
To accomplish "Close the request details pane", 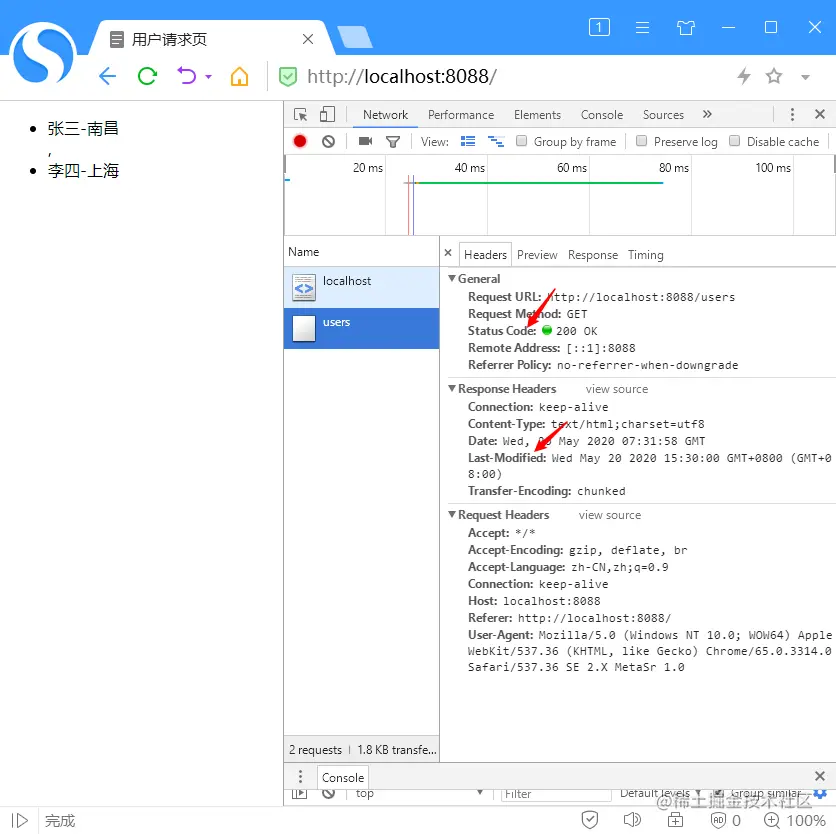I will tap(448, 253).
